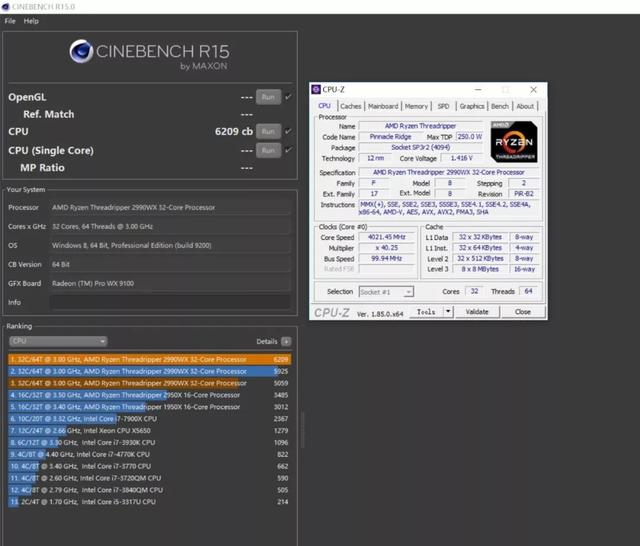Image resolution: width=640 pixels, height=546 pixels.
Task: Click Max TDP 250.0 W value
Action: [x=469, y=137]
